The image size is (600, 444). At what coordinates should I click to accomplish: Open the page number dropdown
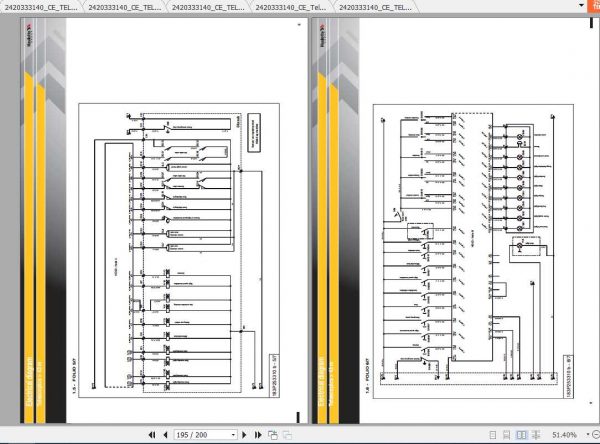[x=233, y=435]
